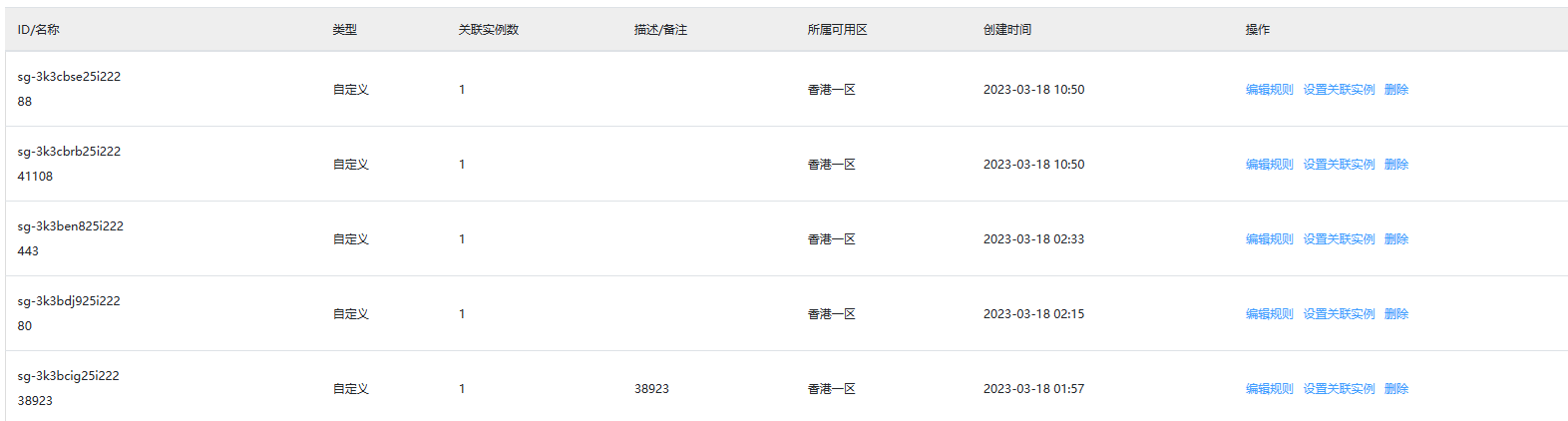Open 编辑规则 for the 443 security group

pos(1269,239)
